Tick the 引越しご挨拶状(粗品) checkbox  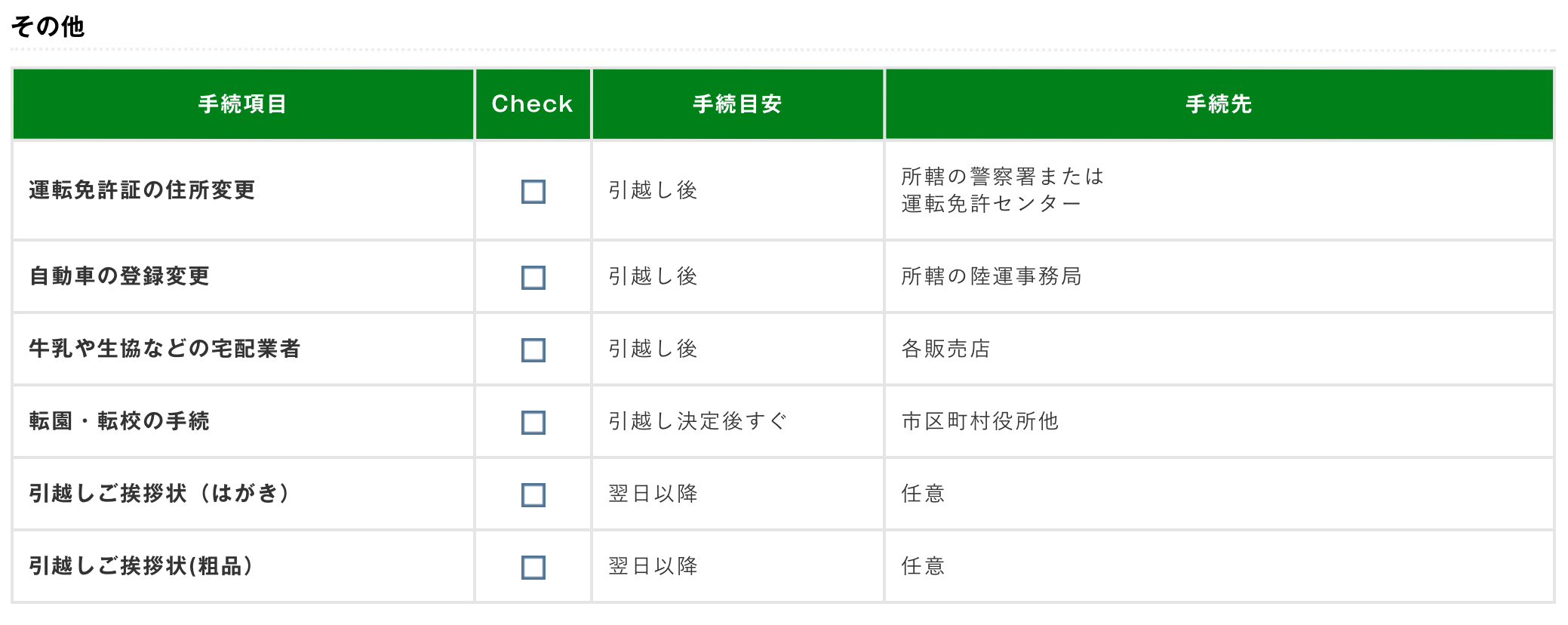pos(533,568)
